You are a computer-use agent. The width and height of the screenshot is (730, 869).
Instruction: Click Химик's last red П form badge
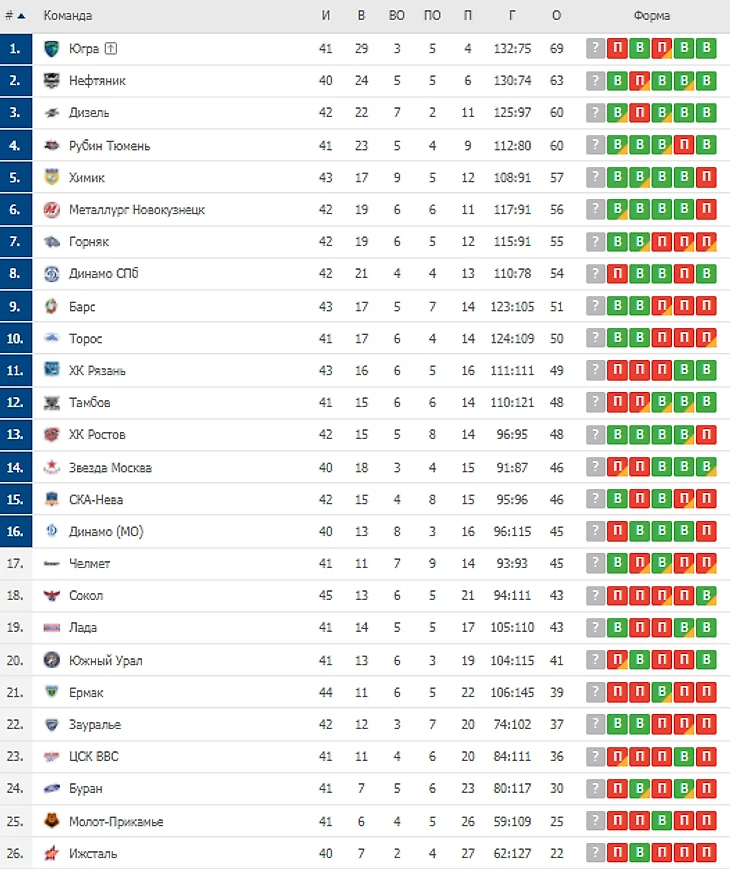pyautogui.click(x=706, y=177)
